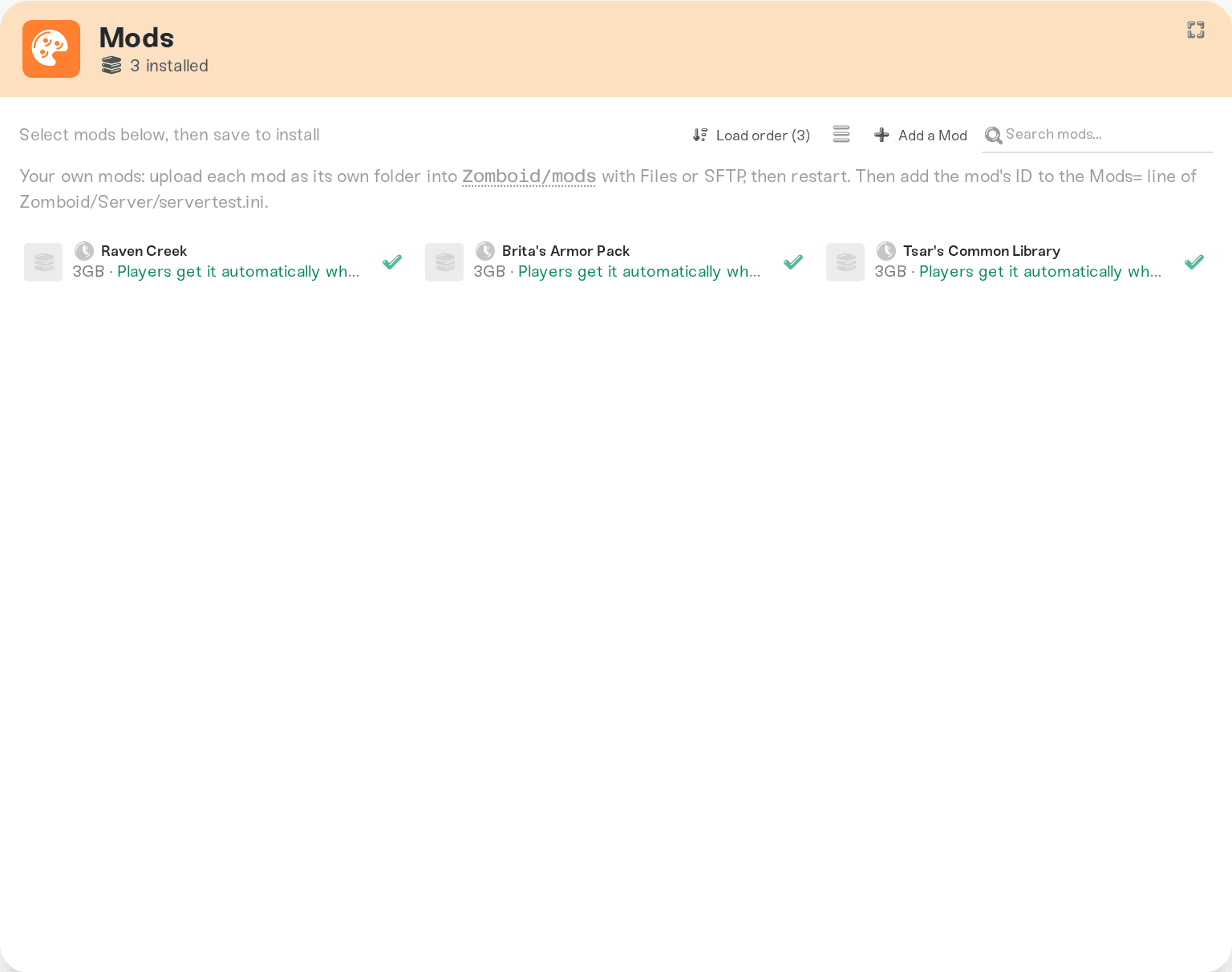Click the 3 installed text
The width and height of the screenshot is (1232, 972).
pos(169,66)
